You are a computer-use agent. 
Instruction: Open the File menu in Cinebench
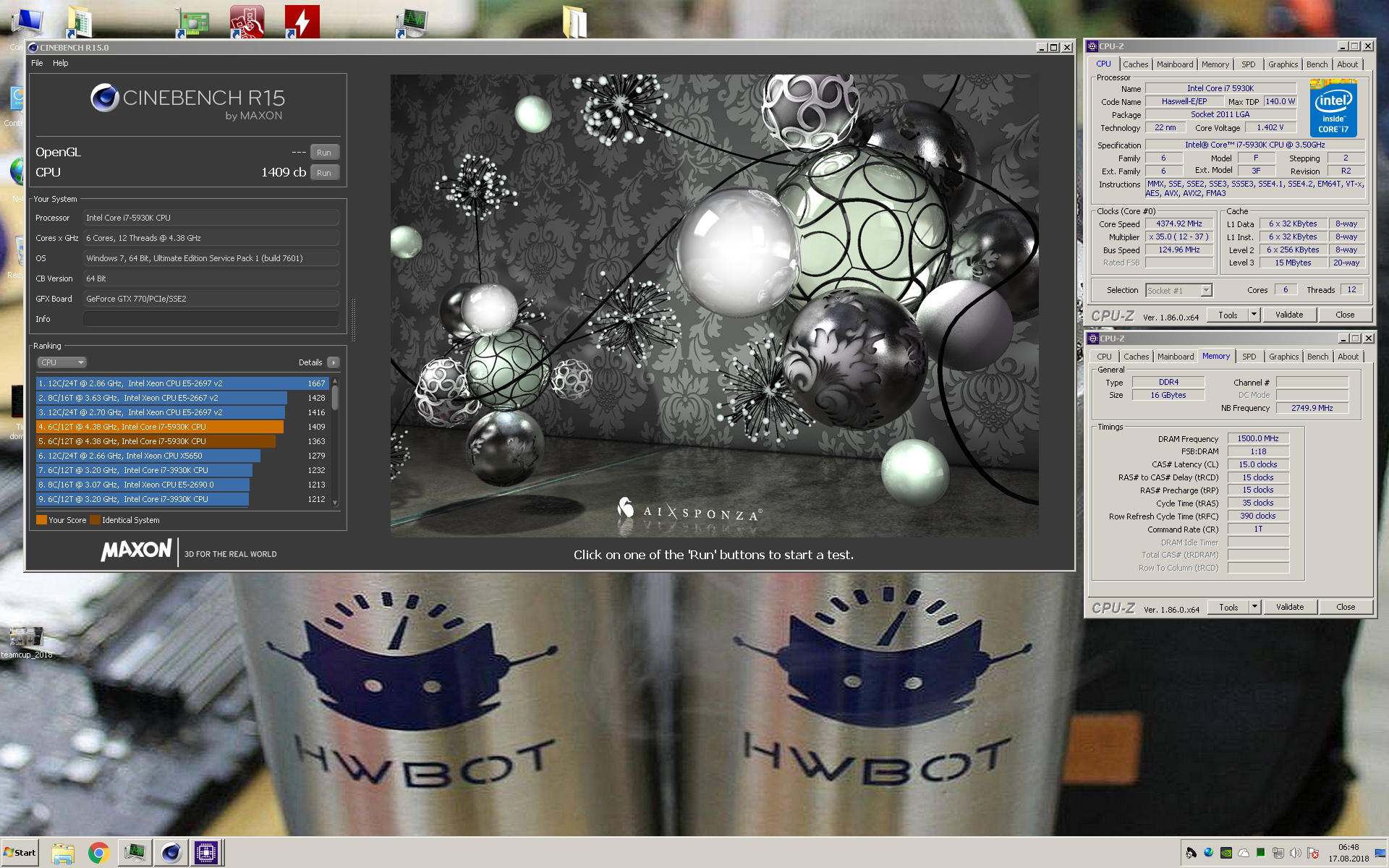pos(37,63)
